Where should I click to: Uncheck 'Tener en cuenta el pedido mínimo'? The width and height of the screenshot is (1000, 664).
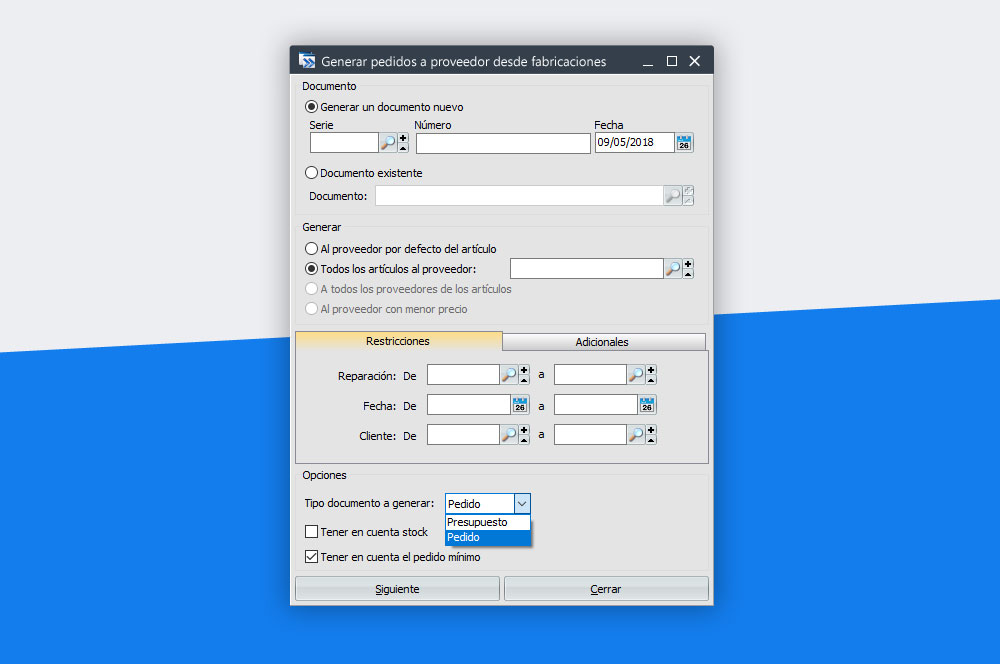[312, 557]
